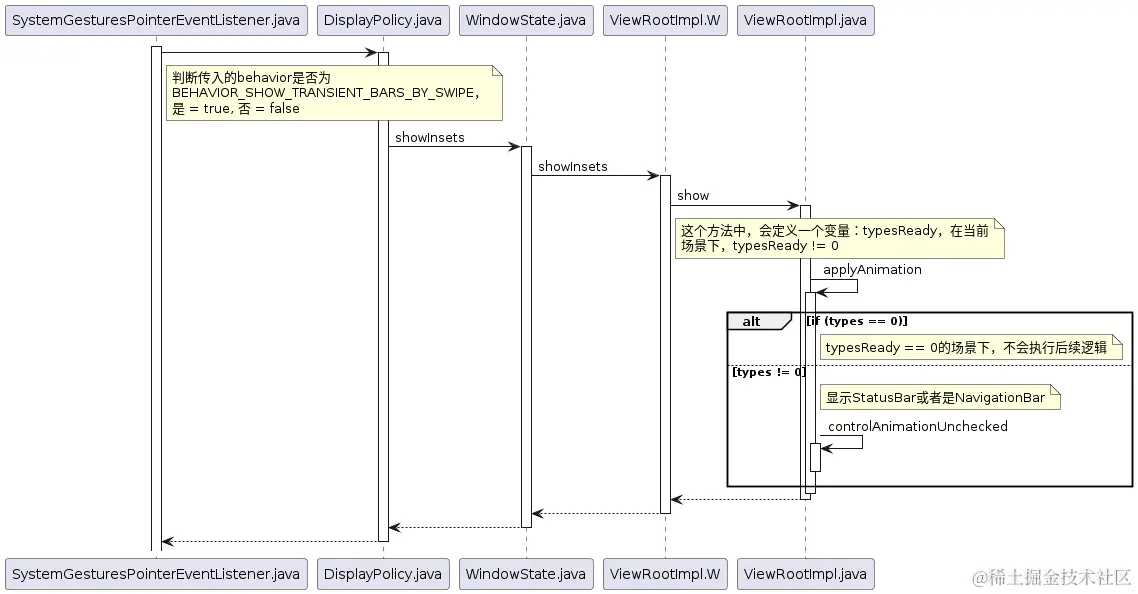Select the [if (types == 0)] guard condition
This screenshot has width=1138, height=594.
click(855, 321)
